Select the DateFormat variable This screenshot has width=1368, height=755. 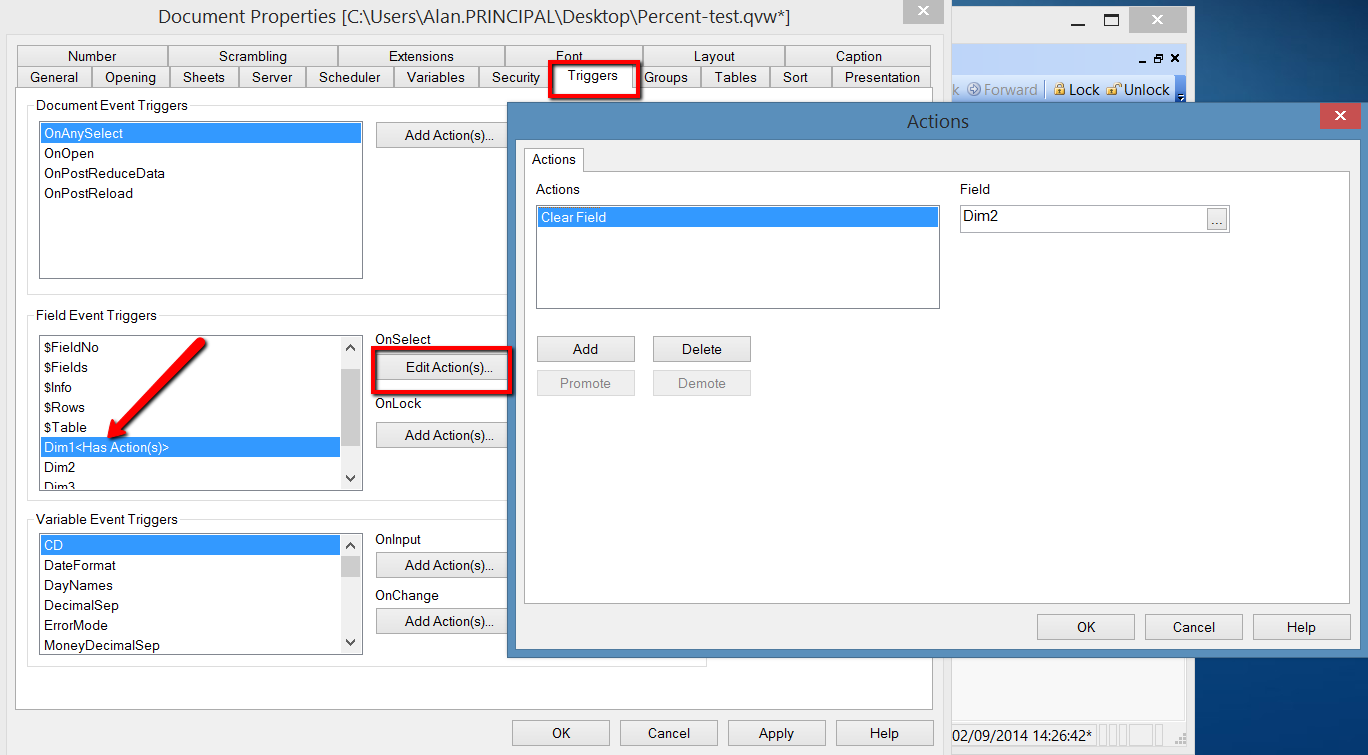tap(190, 565)
